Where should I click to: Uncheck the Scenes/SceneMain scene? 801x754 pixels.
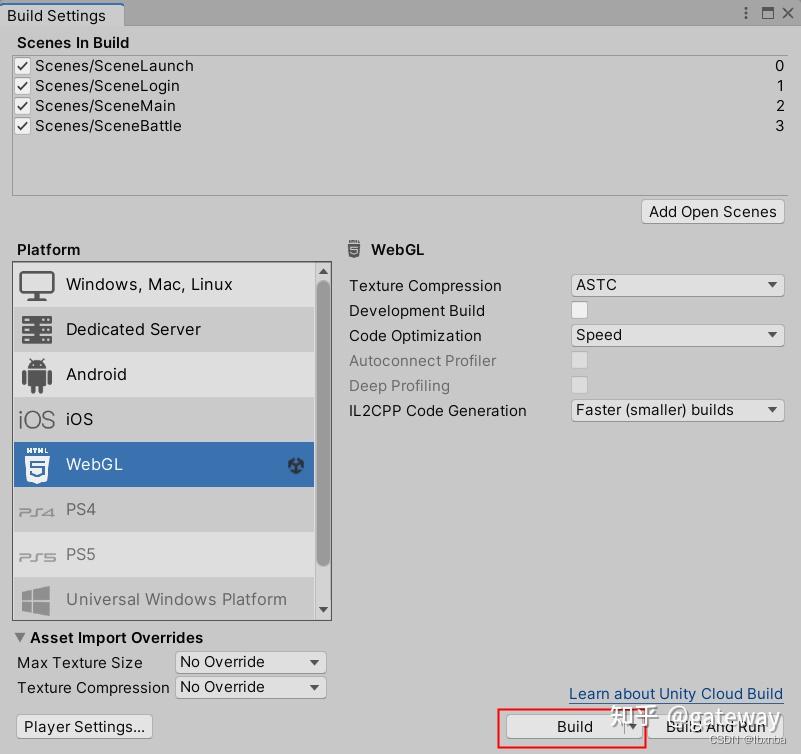tap(22, 106)
